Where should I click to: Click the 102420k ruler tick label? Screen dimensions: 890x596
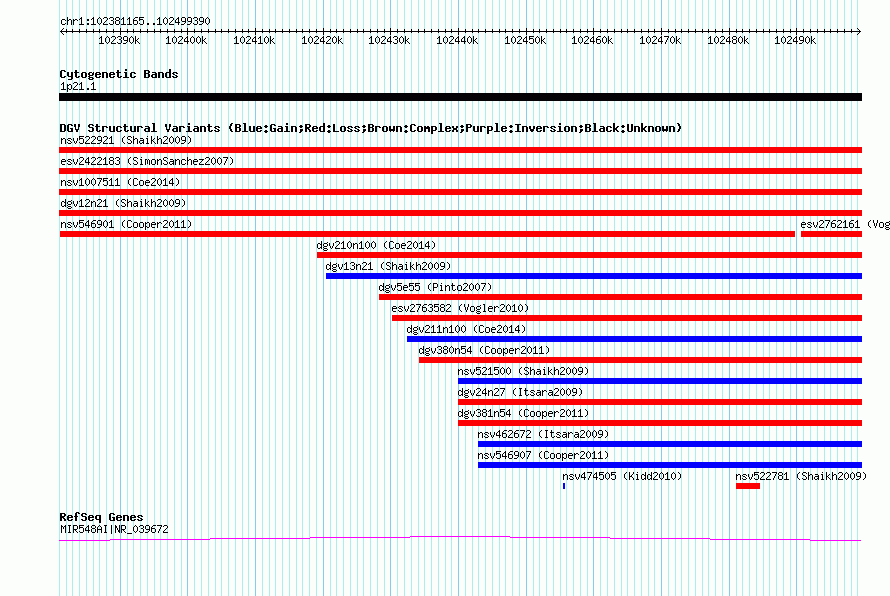point(322,40)
